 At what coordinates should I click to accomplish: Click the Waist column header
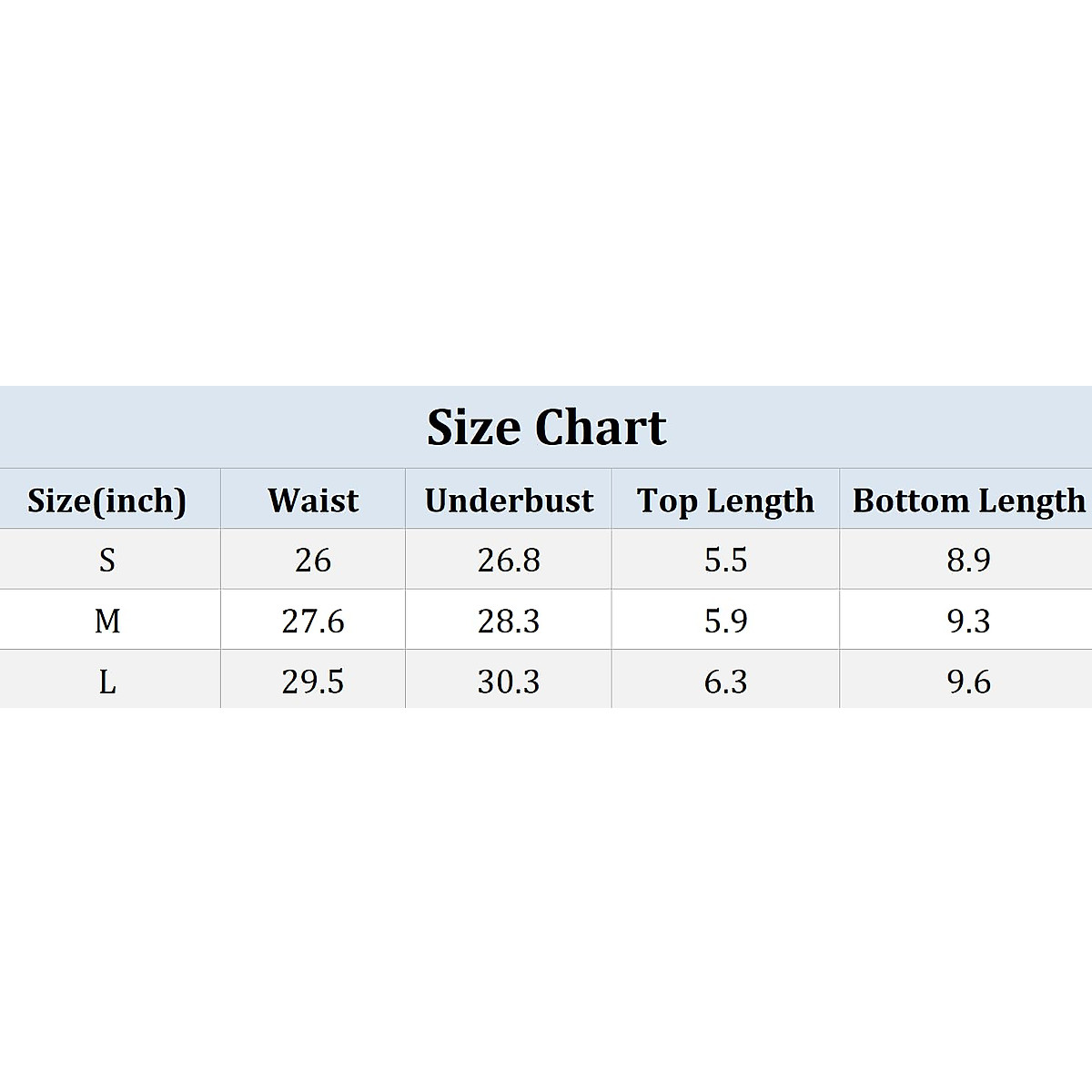[313, 500]
